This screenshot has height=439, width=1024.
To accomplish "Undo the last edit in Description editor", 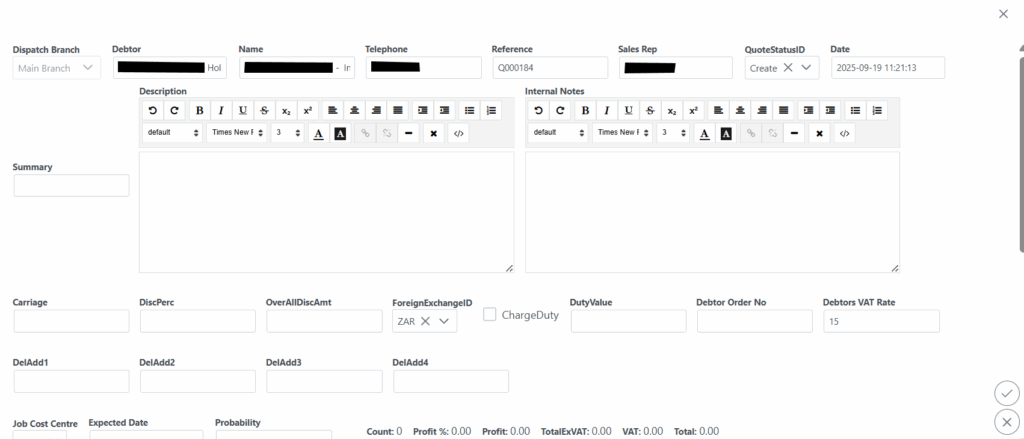I will 153,110.
